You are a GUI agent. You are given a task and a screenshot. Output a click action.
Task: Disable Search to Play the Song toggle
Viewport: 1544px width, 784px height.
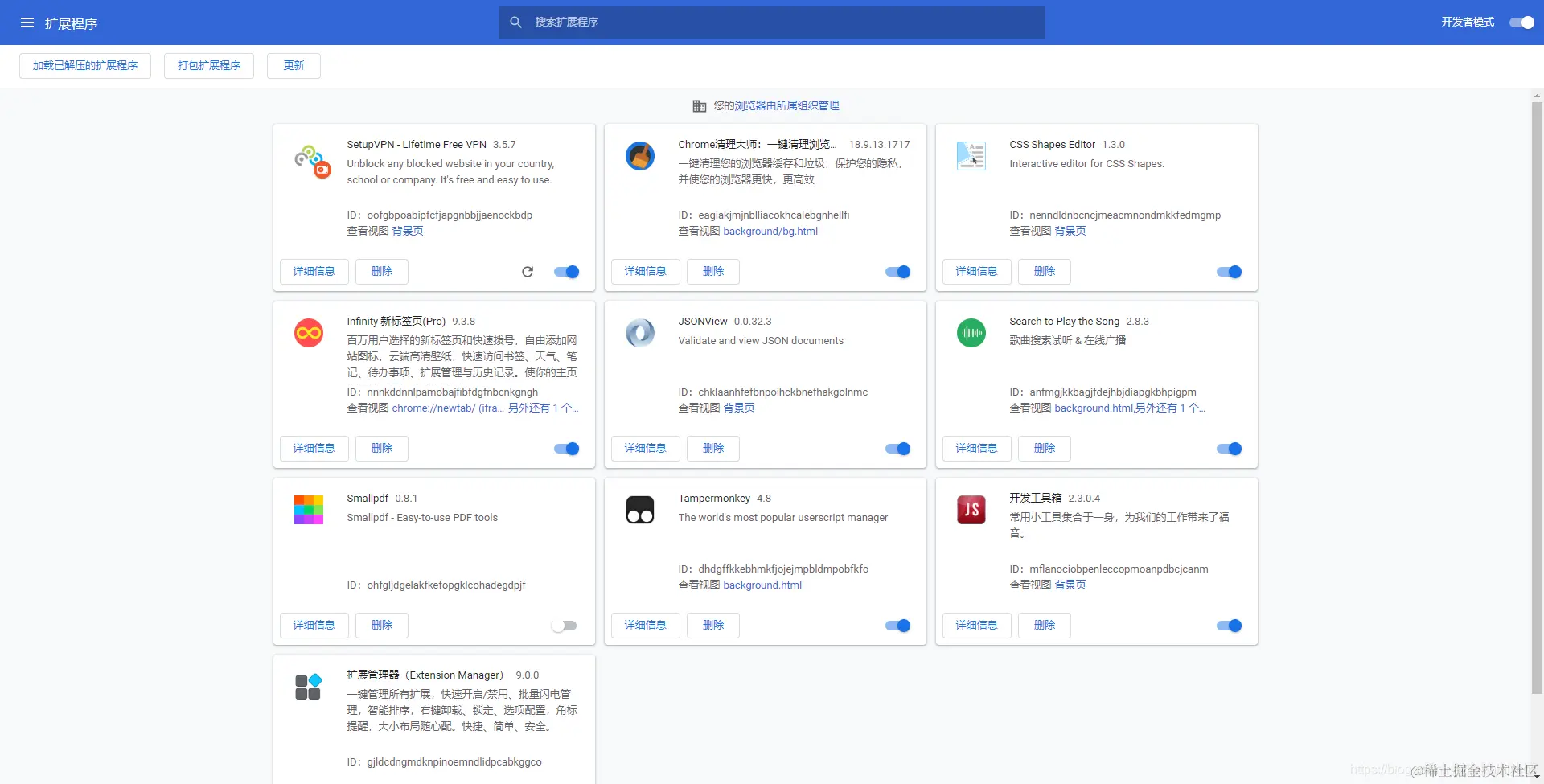tap(1230, 449)
